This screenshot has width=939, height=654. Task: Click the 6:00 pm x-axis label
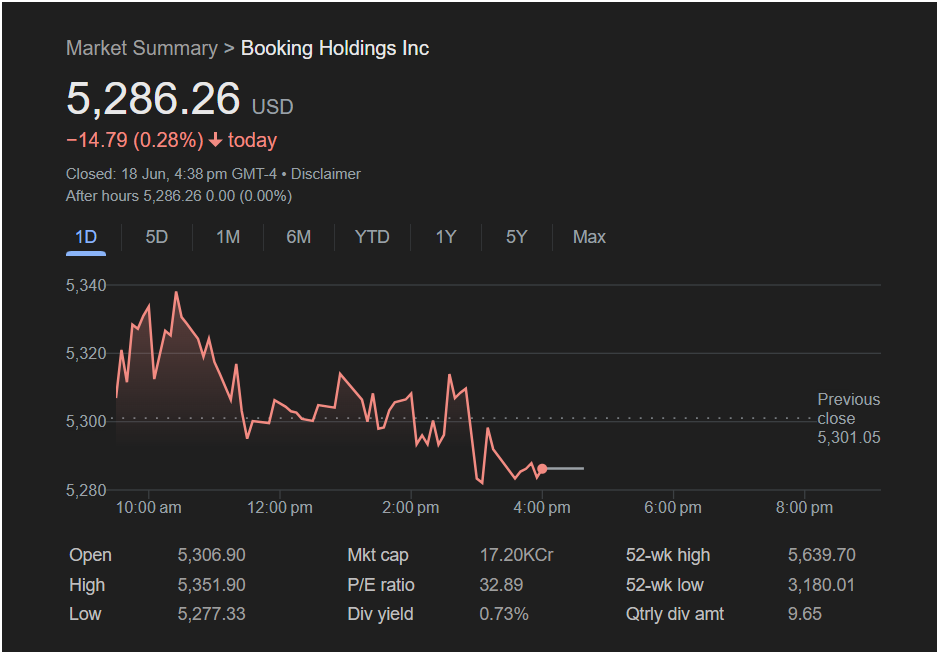673,508
